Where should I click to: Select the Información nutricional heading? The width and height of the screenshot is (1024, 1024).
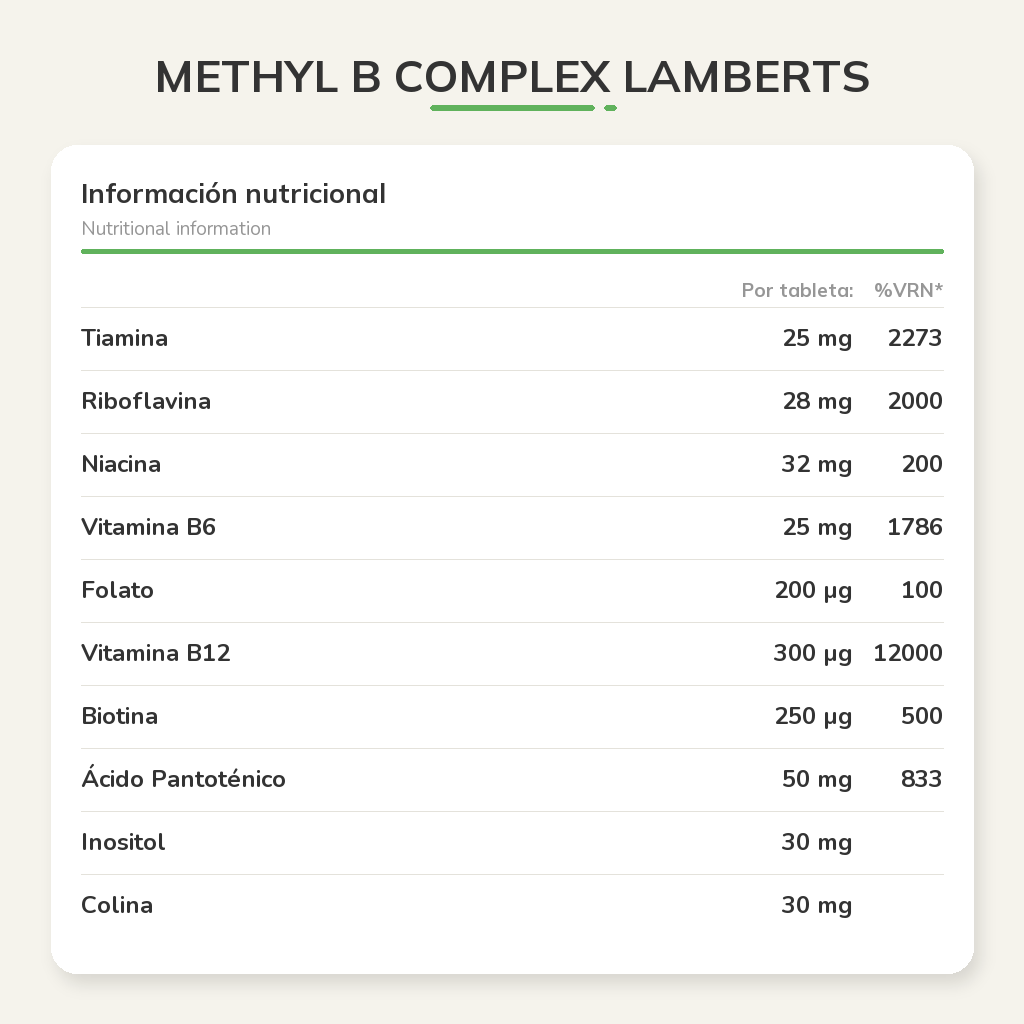pos(233,193)
